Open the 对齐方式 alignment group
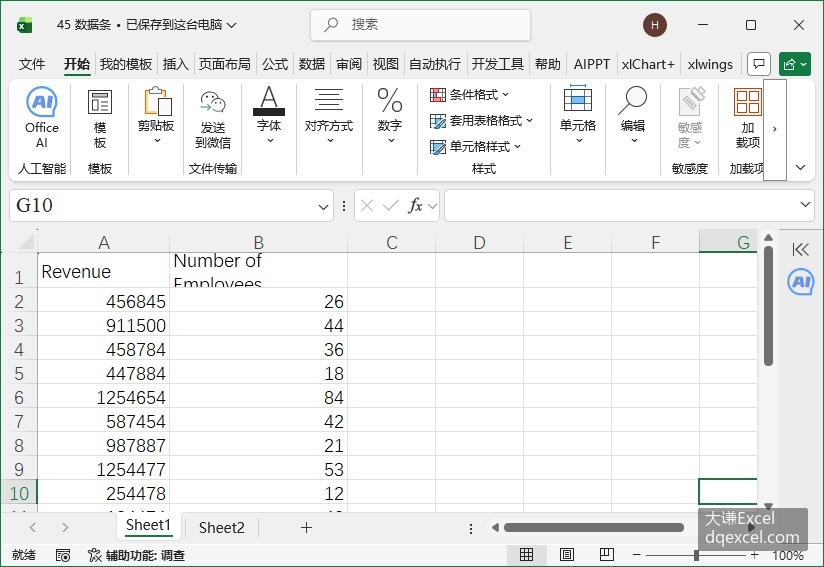Viewport: 824px width, 567px height. point(329,115)
